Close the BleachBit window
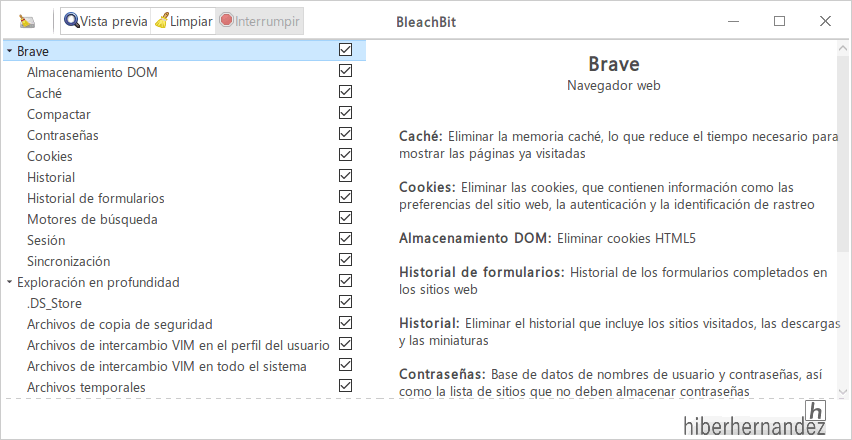Viewport: 852px width, 440px height. (825, 21)
